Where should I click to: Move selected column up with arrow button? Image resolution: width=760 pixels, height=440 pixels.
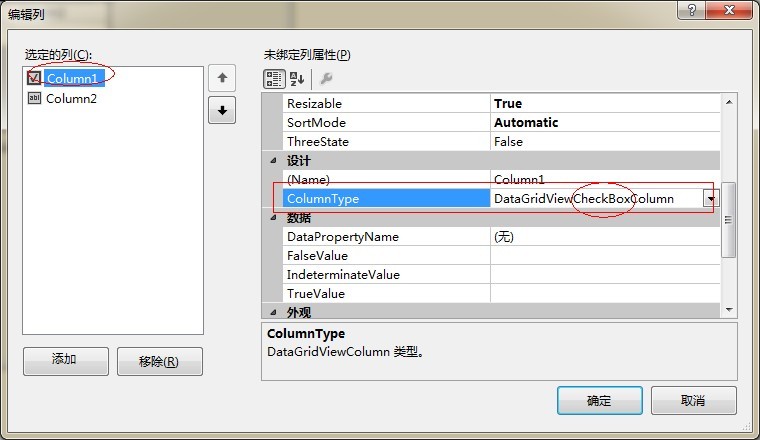point(222,78)
